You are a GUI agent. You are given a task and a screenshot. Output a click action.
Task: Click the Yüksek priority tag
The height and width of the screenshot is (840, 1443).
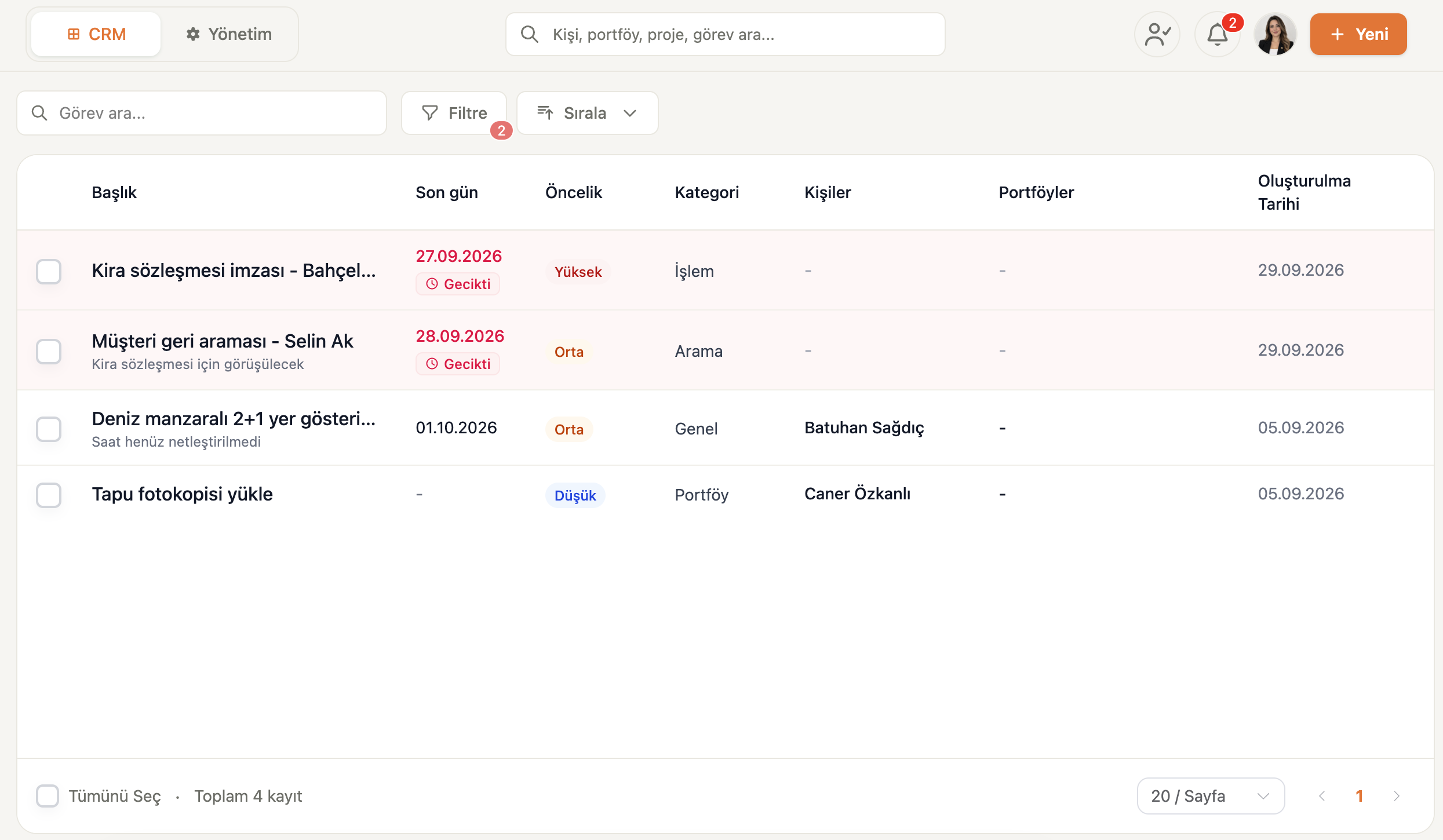click(578, 272)
